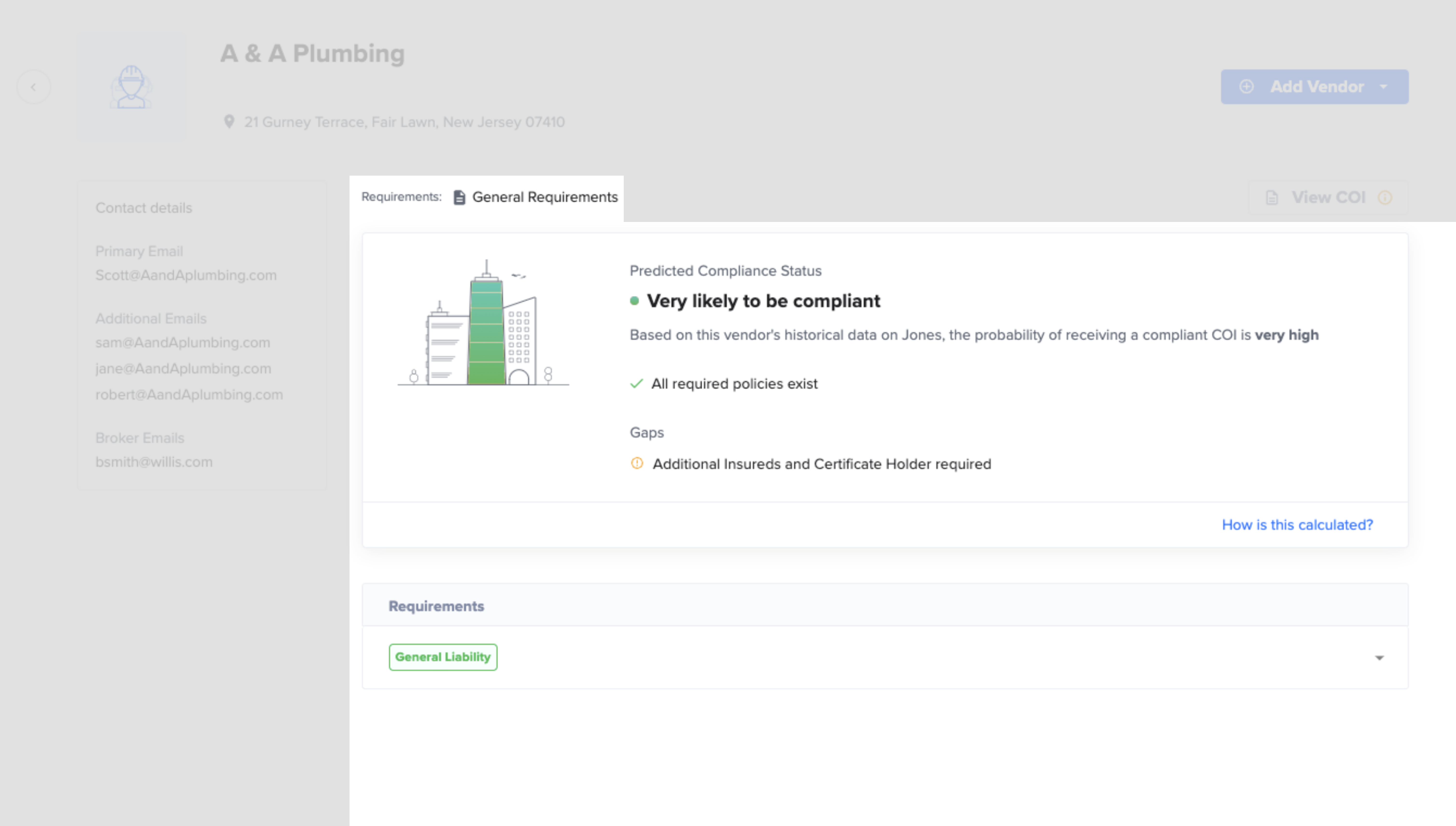Click the General Requirements document icon

(459, 197)
